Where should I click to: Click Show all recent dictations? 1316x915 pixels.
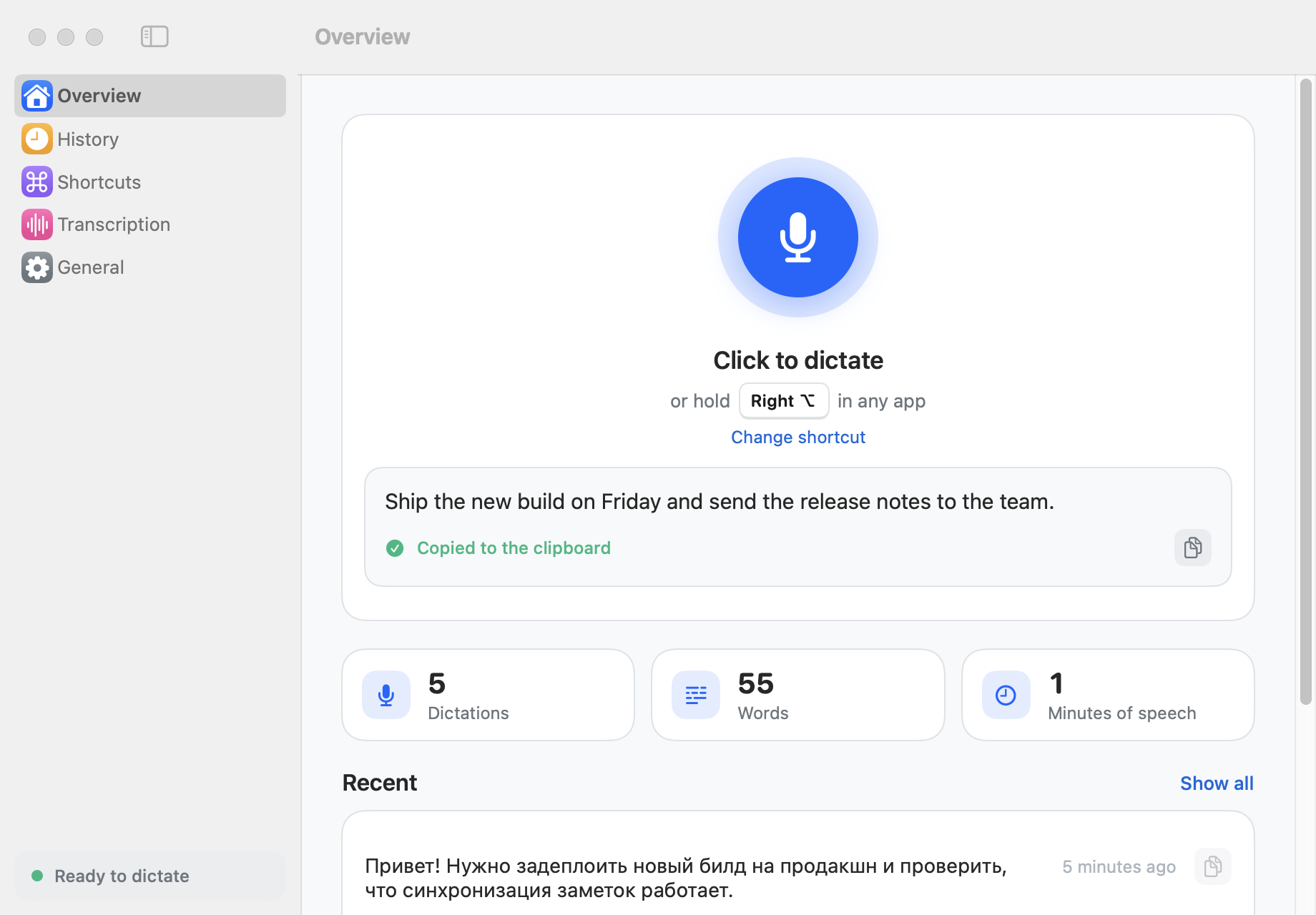pyautogui.click(x=1217, y=783)
